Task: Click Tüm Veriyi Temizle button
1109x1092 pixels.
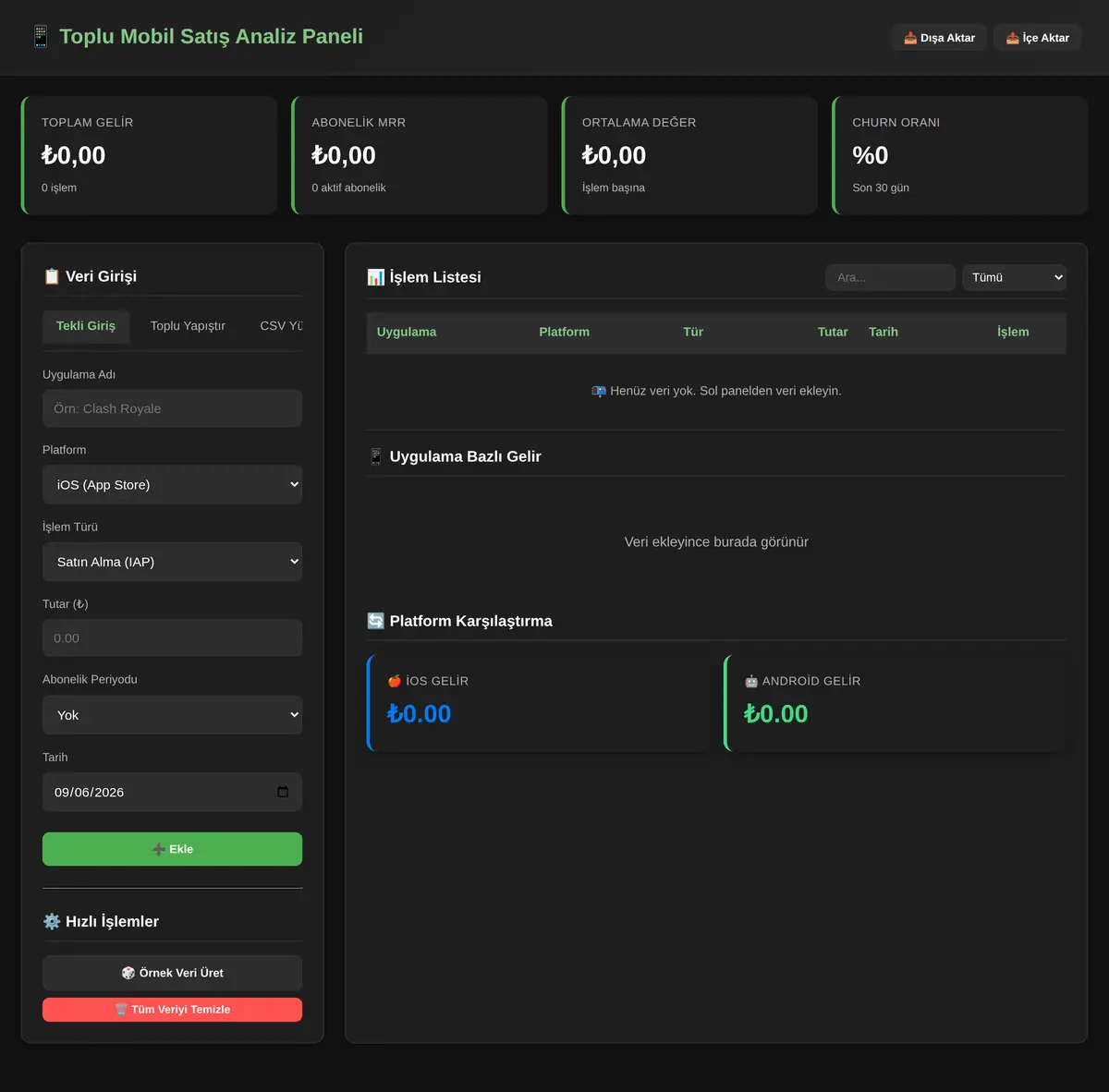Action: click(172, 1010)
